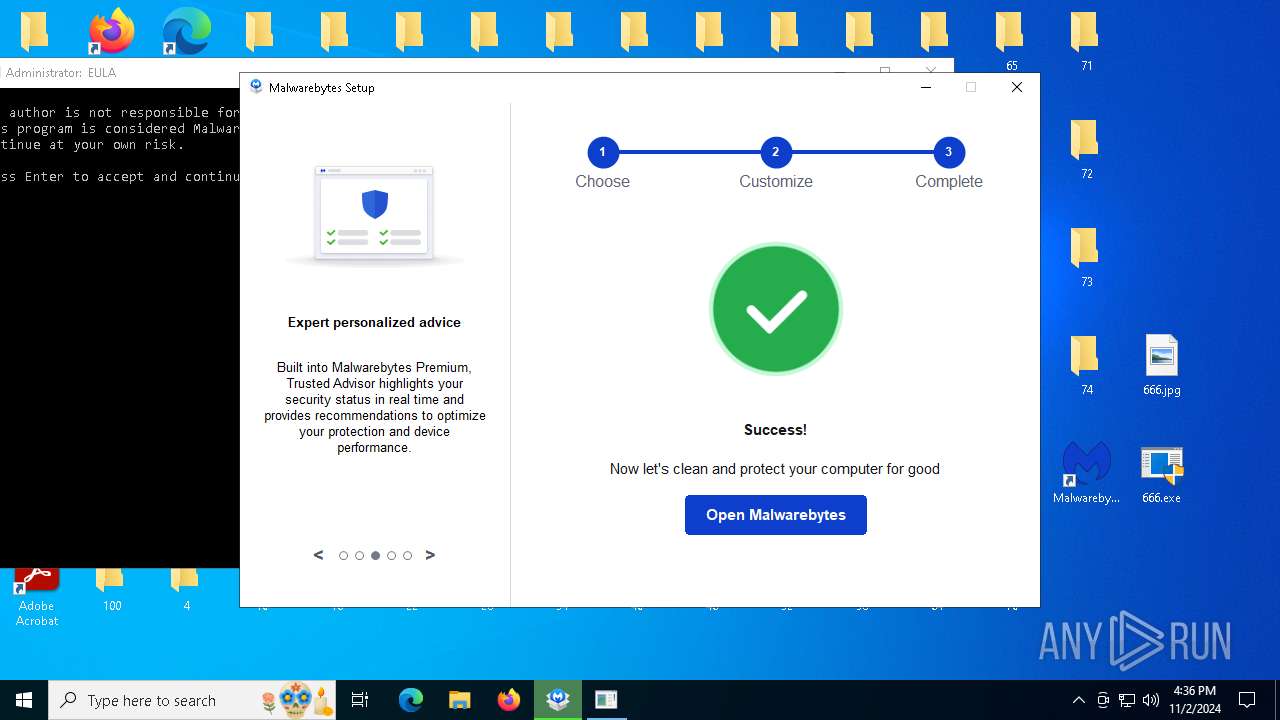1280x720 pixels.
Task: Open File Explorer from taskbar
Action: [x=459, y=700]
